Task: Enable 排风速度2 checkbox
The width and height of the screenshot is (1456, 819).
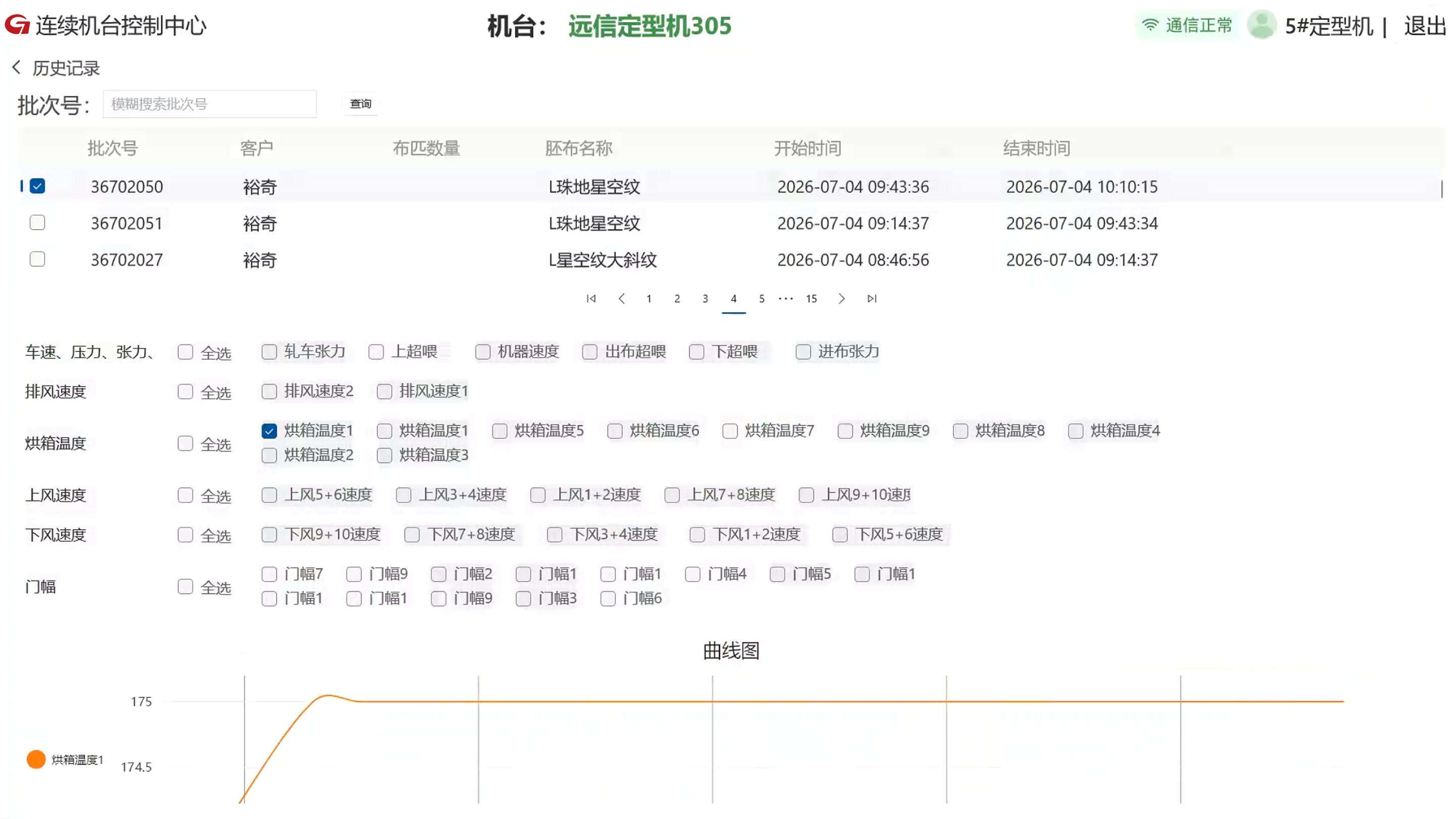Action: tap(269, 392)
